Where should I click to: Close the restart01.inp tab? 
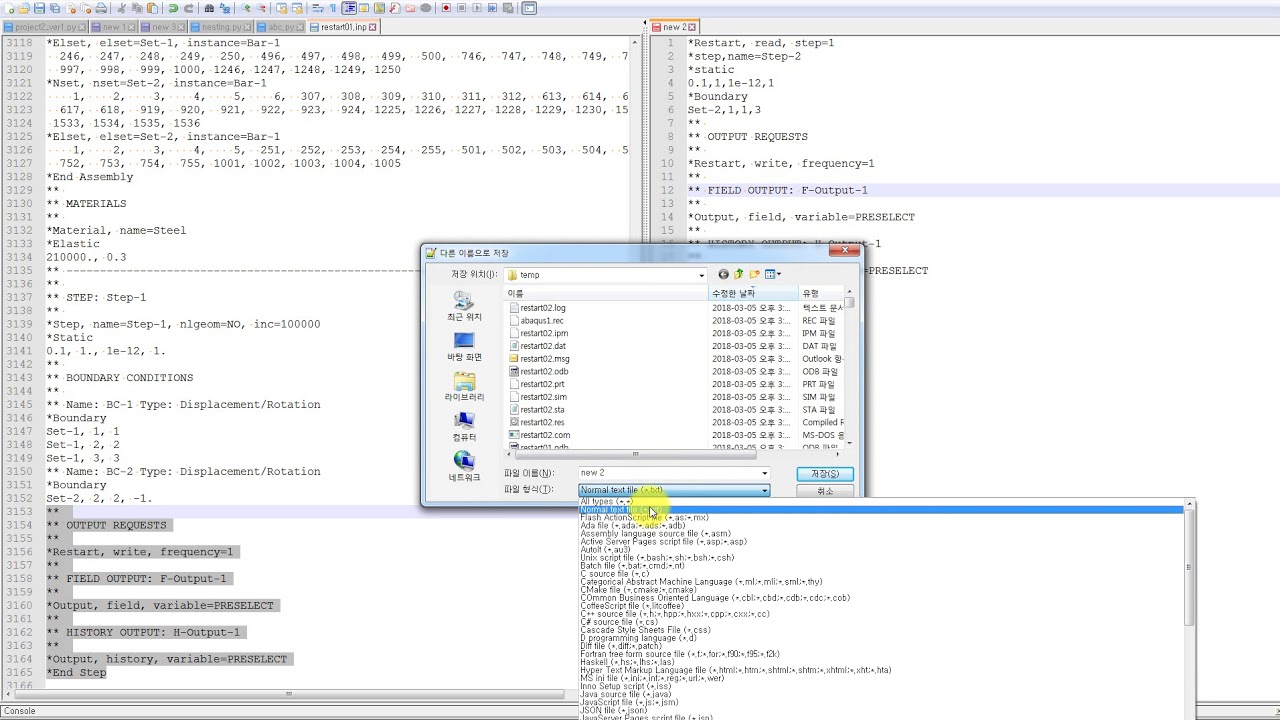[373, 27]
